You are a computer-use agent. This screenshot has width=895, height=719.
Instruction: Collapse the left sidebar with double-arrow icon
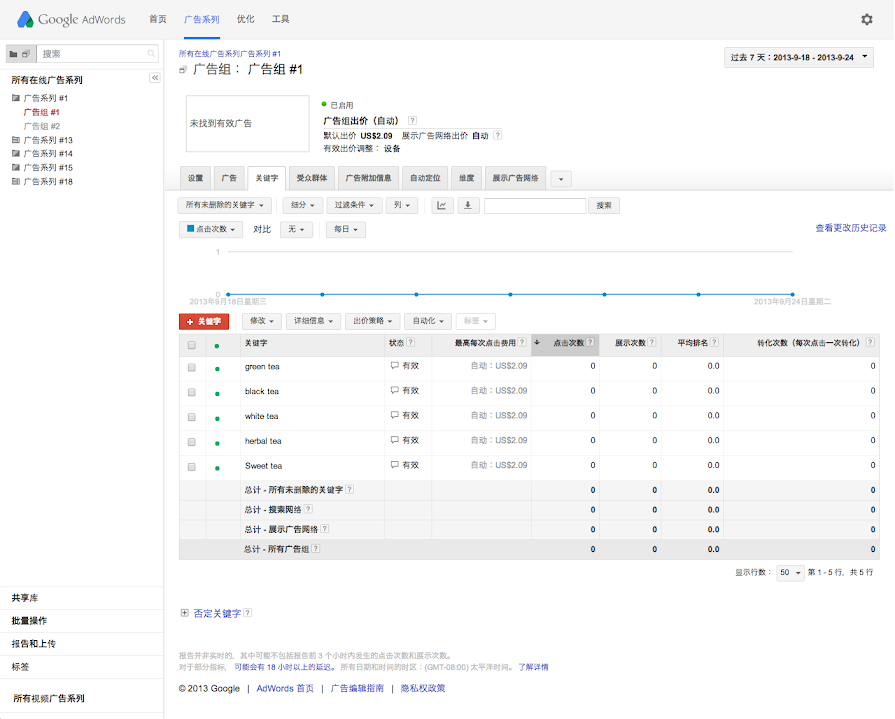(155, 78)
